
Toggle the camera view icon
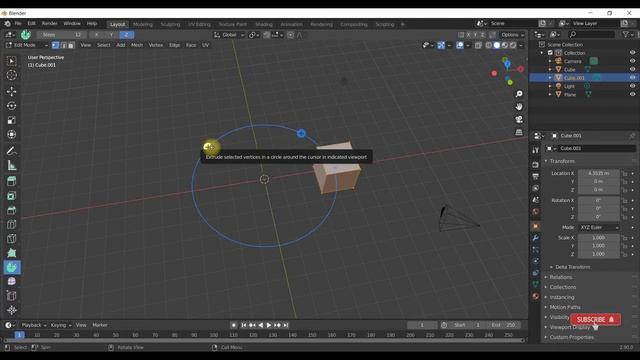[x=519, y=119]
